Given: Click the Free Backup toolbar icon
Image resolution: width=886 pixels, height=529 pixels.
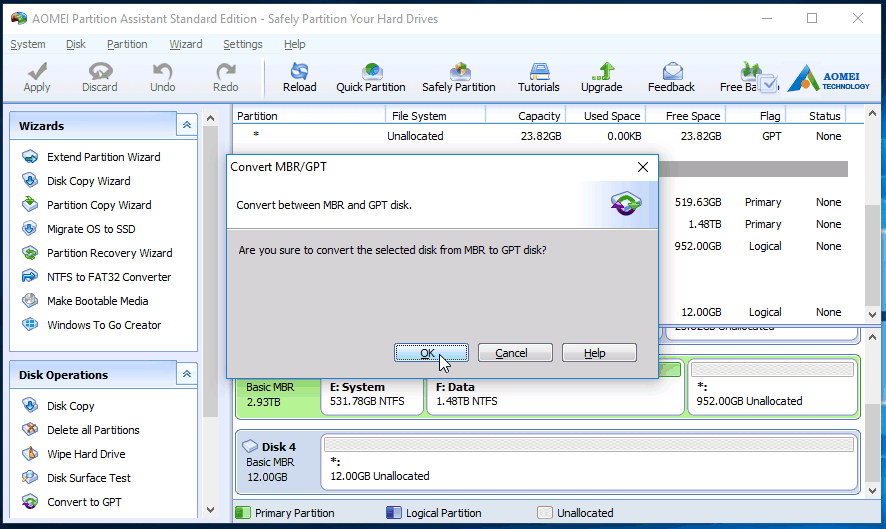Looking at the screenshot, I should tap(749, 77).
